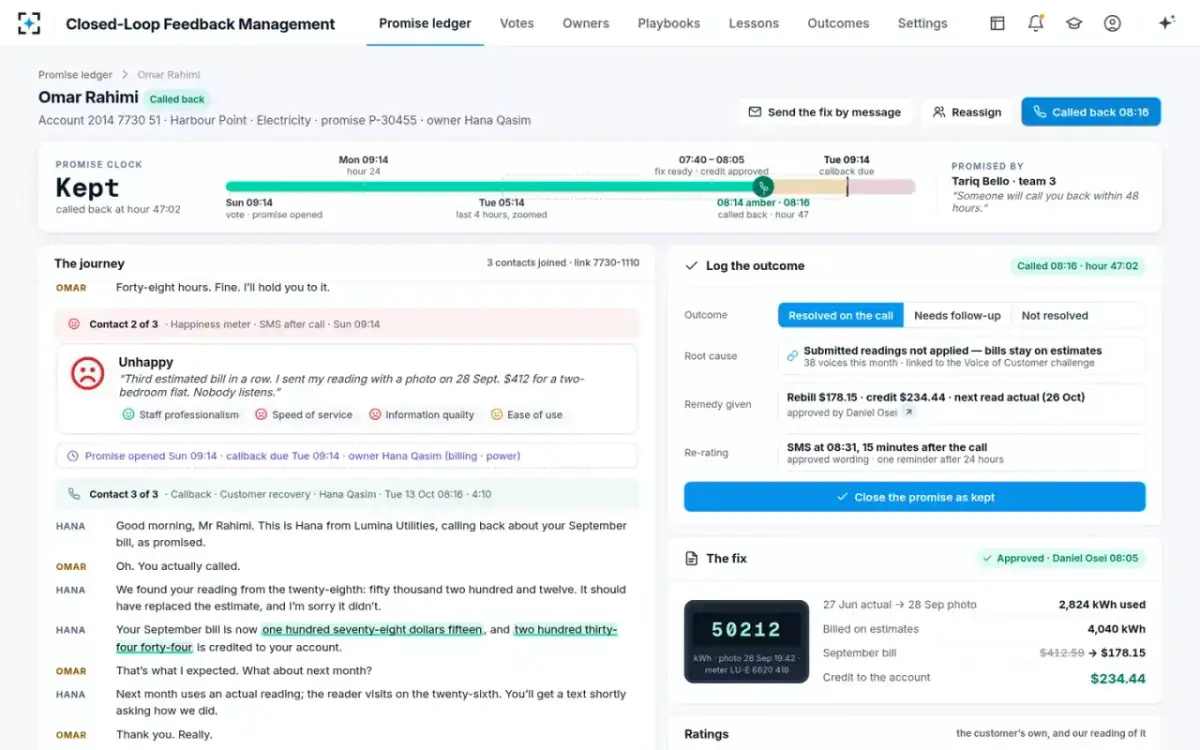Click the 2,824 kWh used value
Viewport: 1200px width, 750px height.
pos(1102,605)
